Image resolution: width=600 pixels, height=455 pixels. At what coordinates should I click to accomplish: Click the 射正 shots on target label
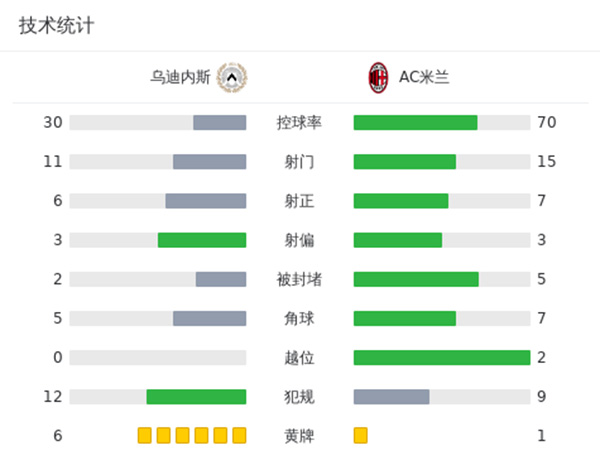coord(299,201)
